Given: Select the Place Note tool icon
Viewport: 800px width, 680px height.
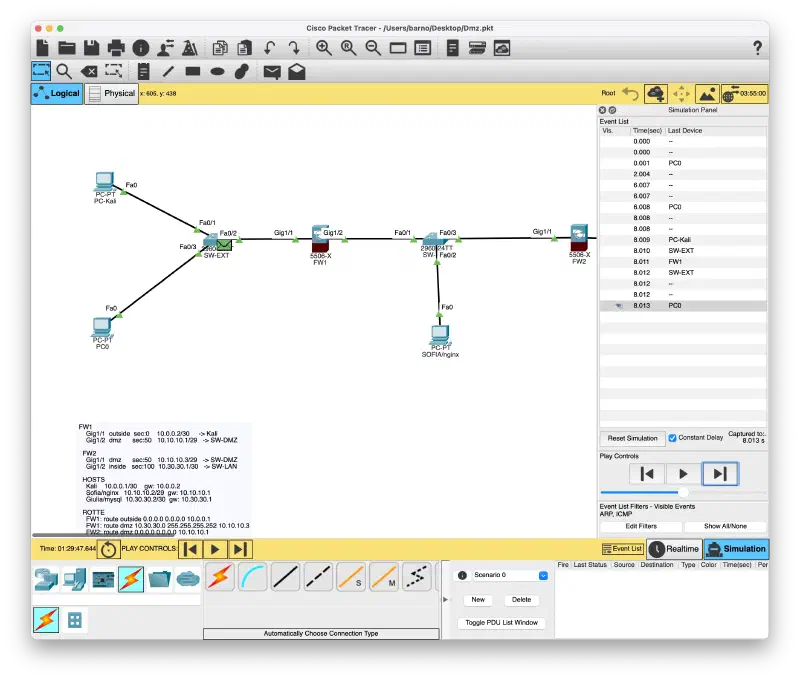Looking at the screenshot, I should [x=143, y=71].
